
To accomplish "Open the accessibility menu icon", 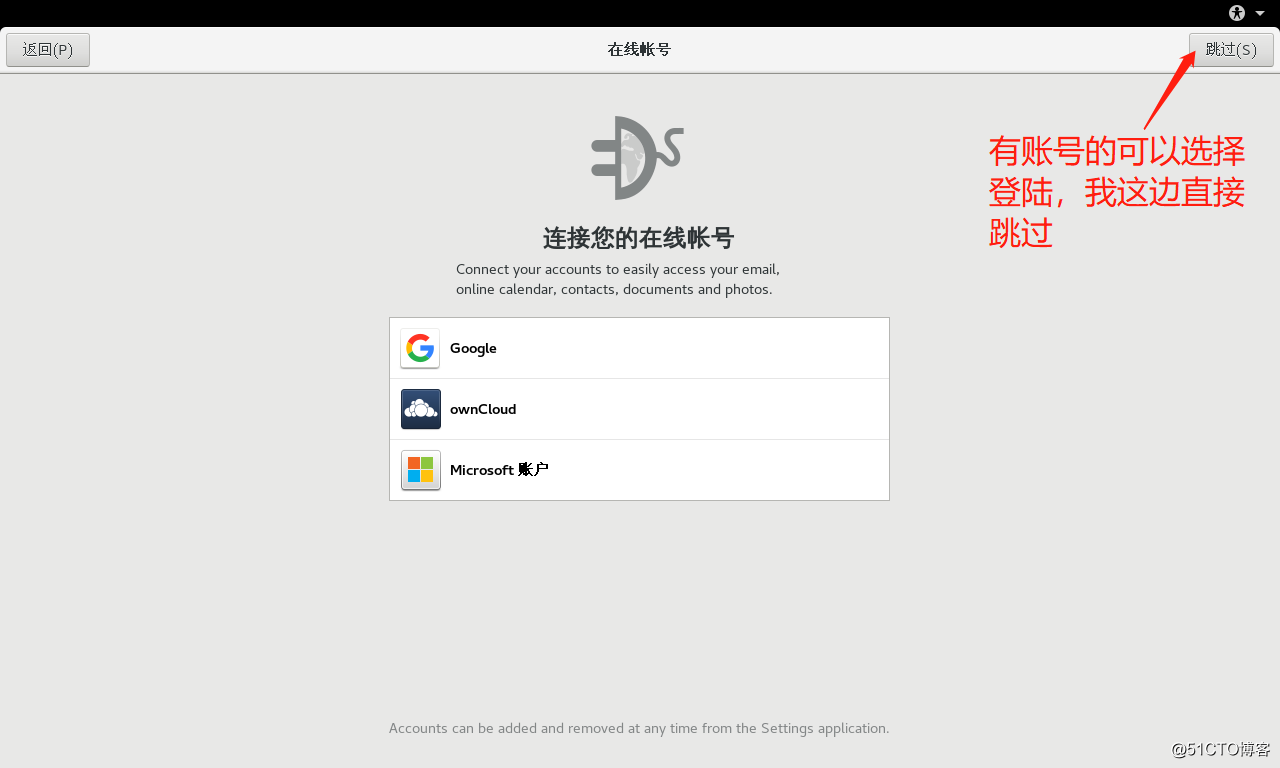I will coord(1237,13).
